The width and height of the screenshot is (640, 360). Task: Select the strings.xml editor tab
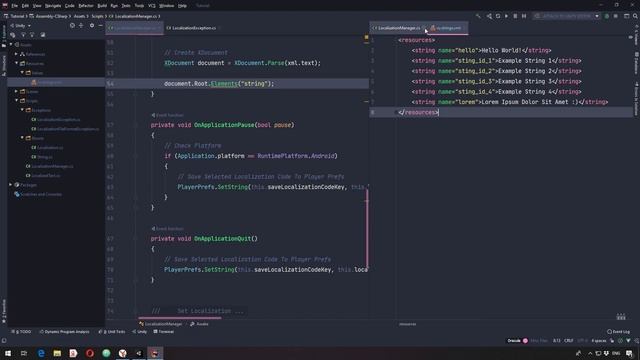coord(448,28)
